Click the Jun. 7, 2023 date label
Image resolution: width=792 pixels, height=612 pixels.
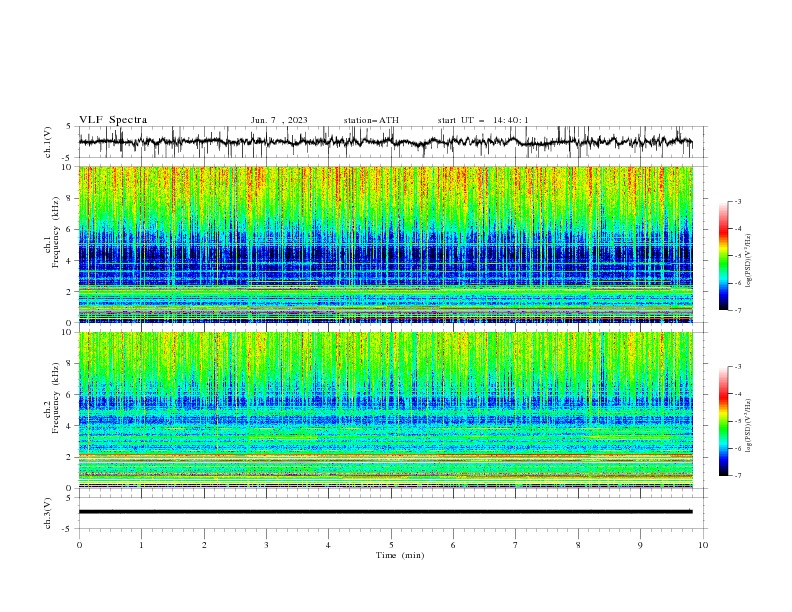coord(279,120)
